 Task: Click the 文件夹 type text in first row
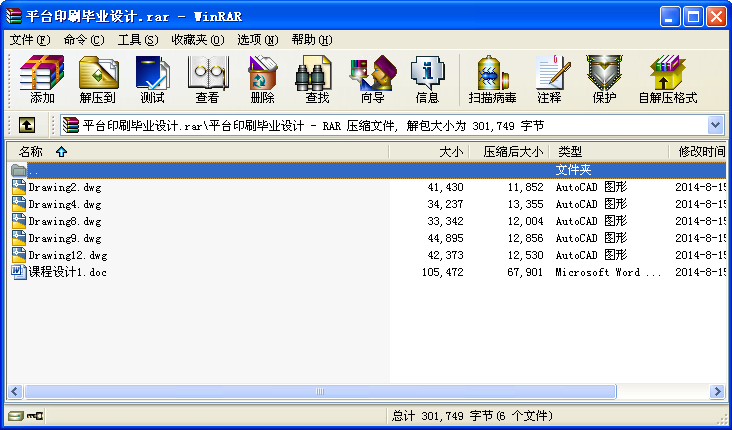tap(574, 170)
